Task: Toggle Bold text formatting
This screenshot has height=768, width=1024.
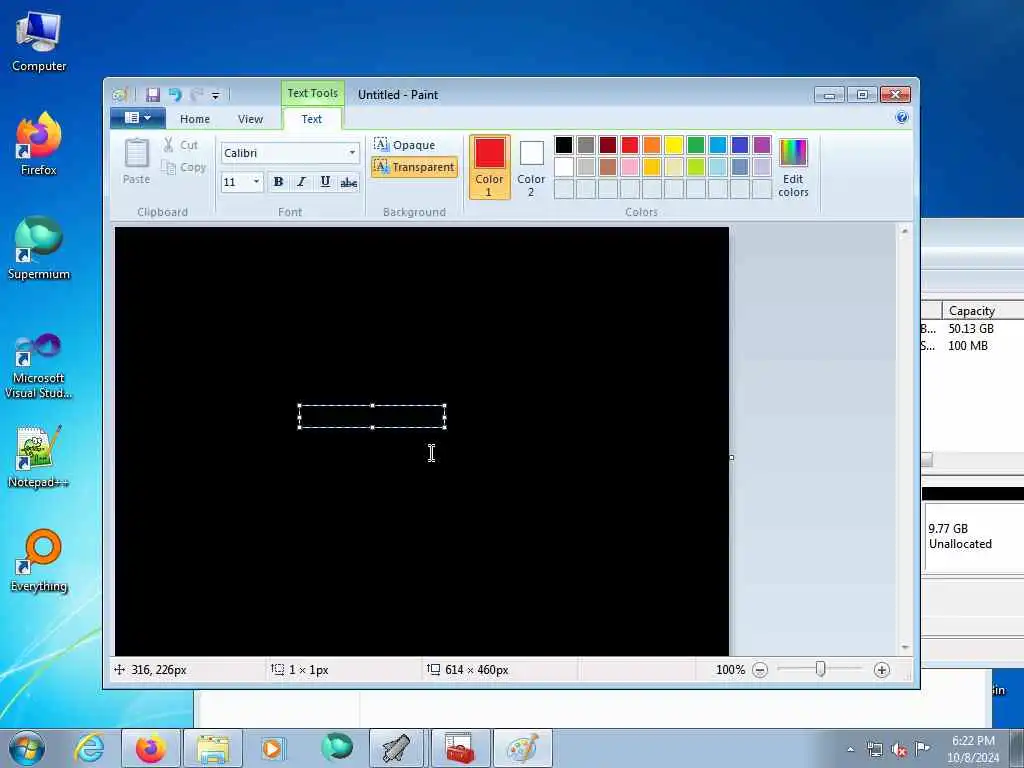Action: click(278, 182)
